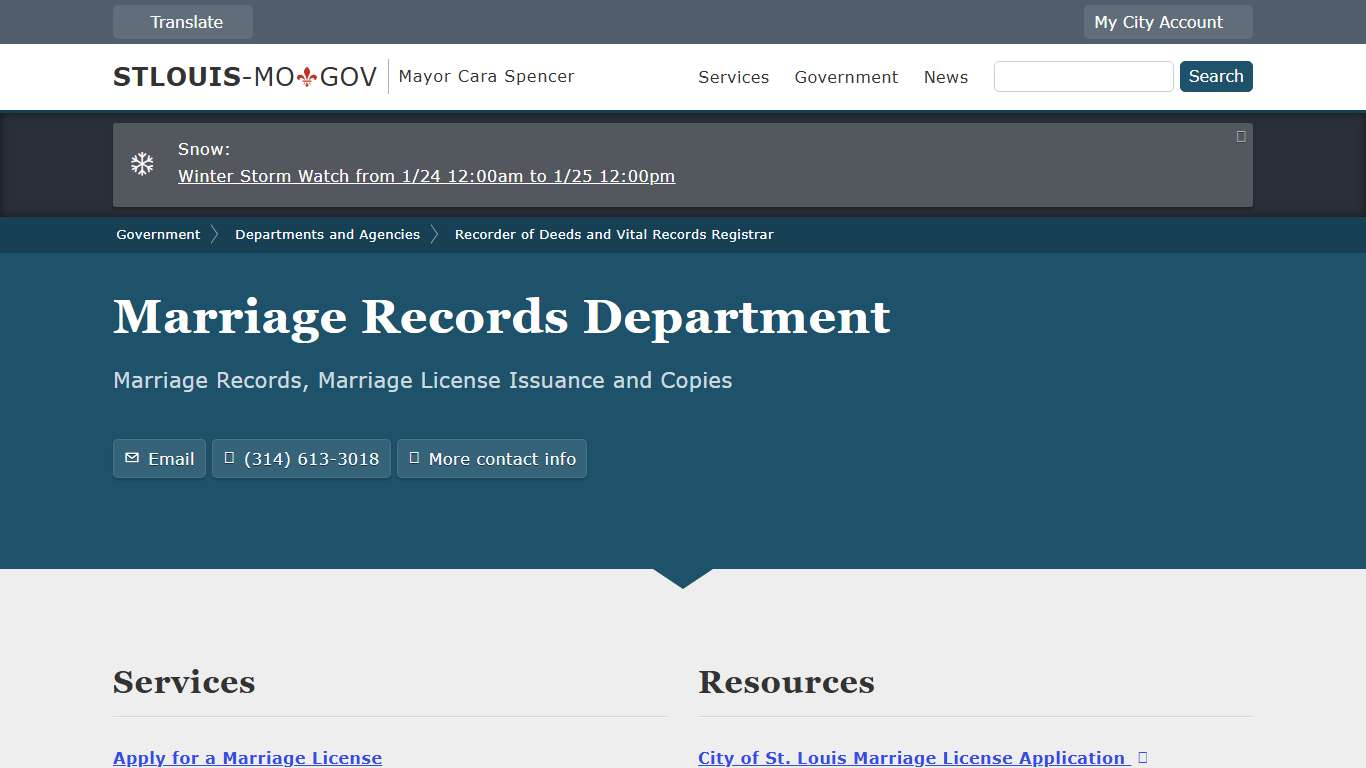1366x768 pixels.
Task: Expand the chevron after Departments and Agencies
Action: [435, 234]
